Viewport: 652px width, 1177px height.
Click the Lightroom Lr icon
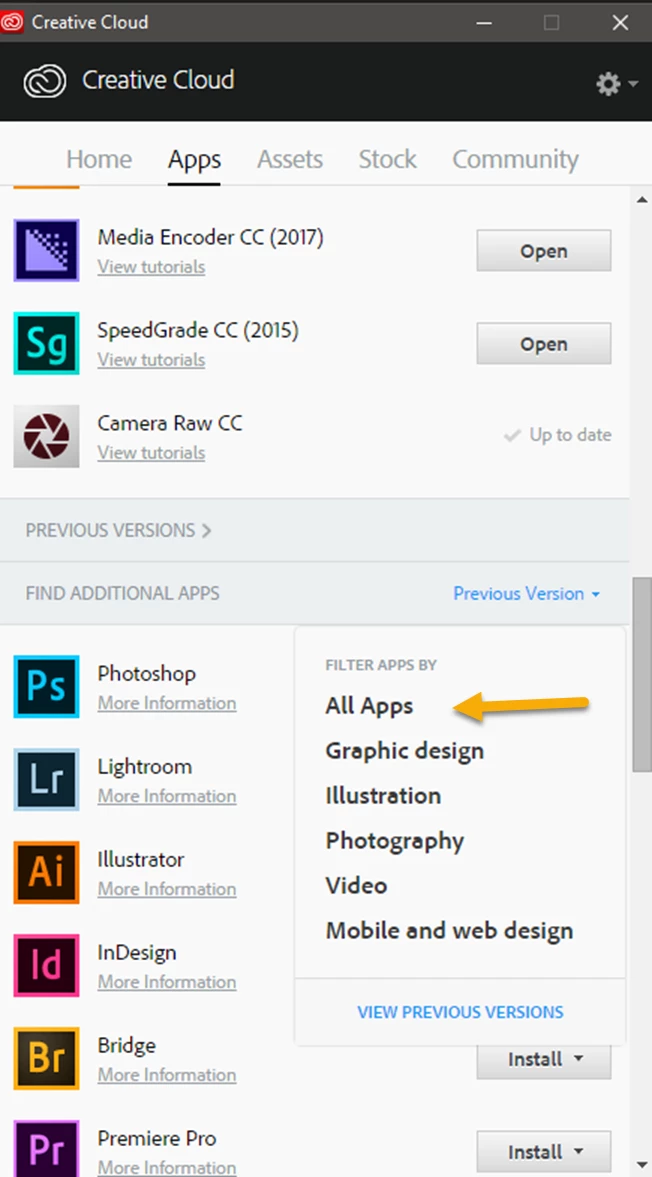pyautogui.click(x=47, y=780)
